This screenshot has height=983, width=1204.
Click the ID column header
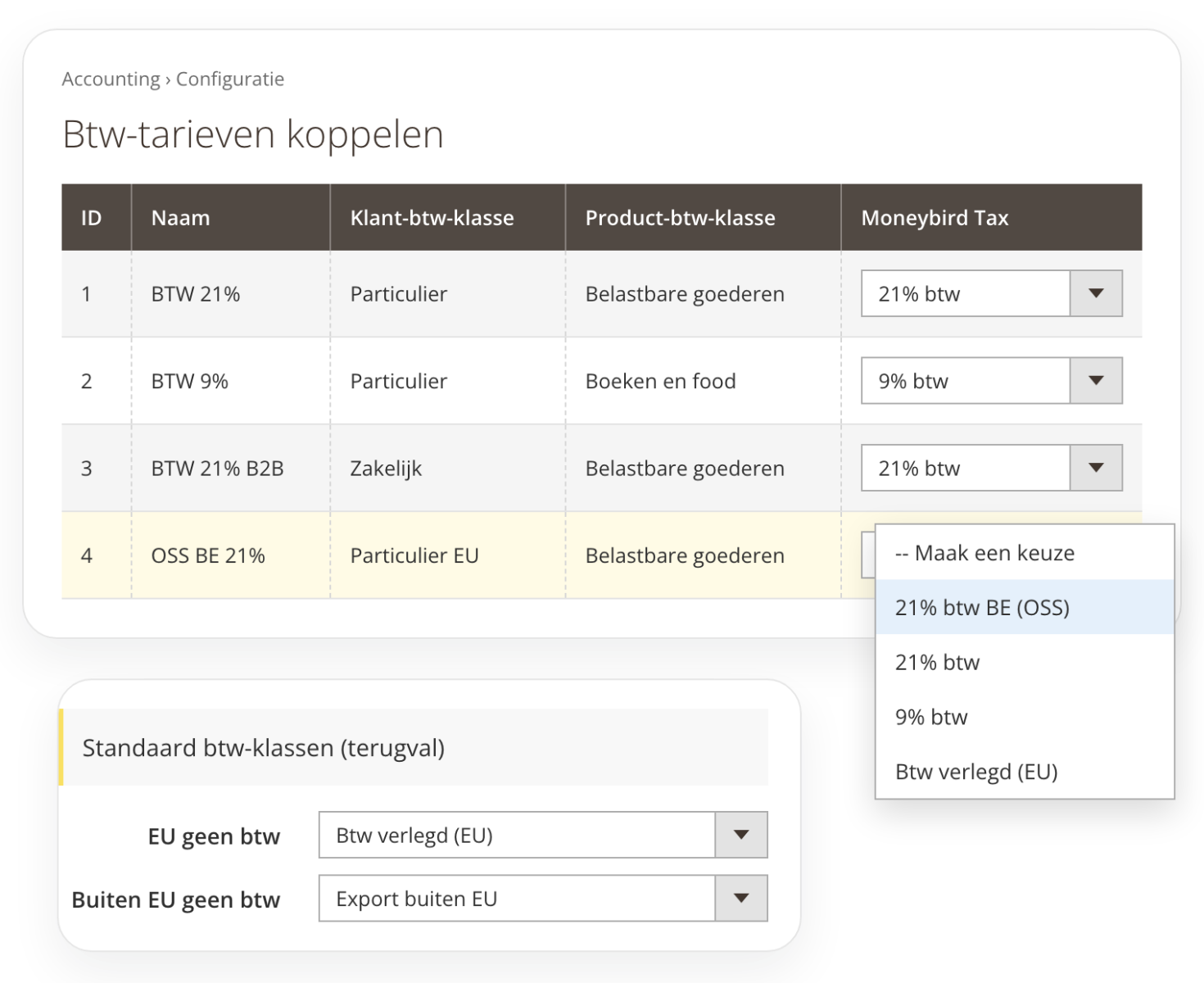(96, 217)
